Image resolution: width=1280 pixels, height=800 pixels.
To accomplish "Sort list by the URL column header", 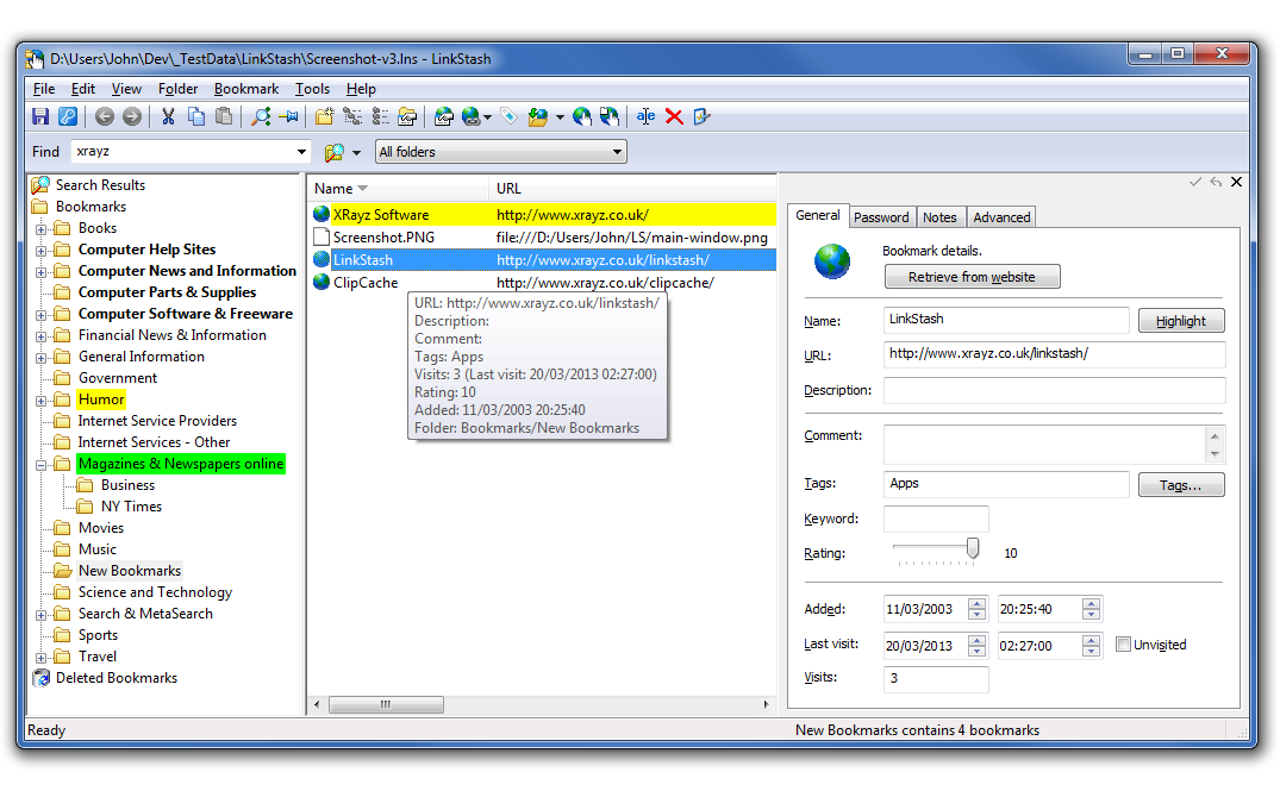I will (x=632, y=188).
